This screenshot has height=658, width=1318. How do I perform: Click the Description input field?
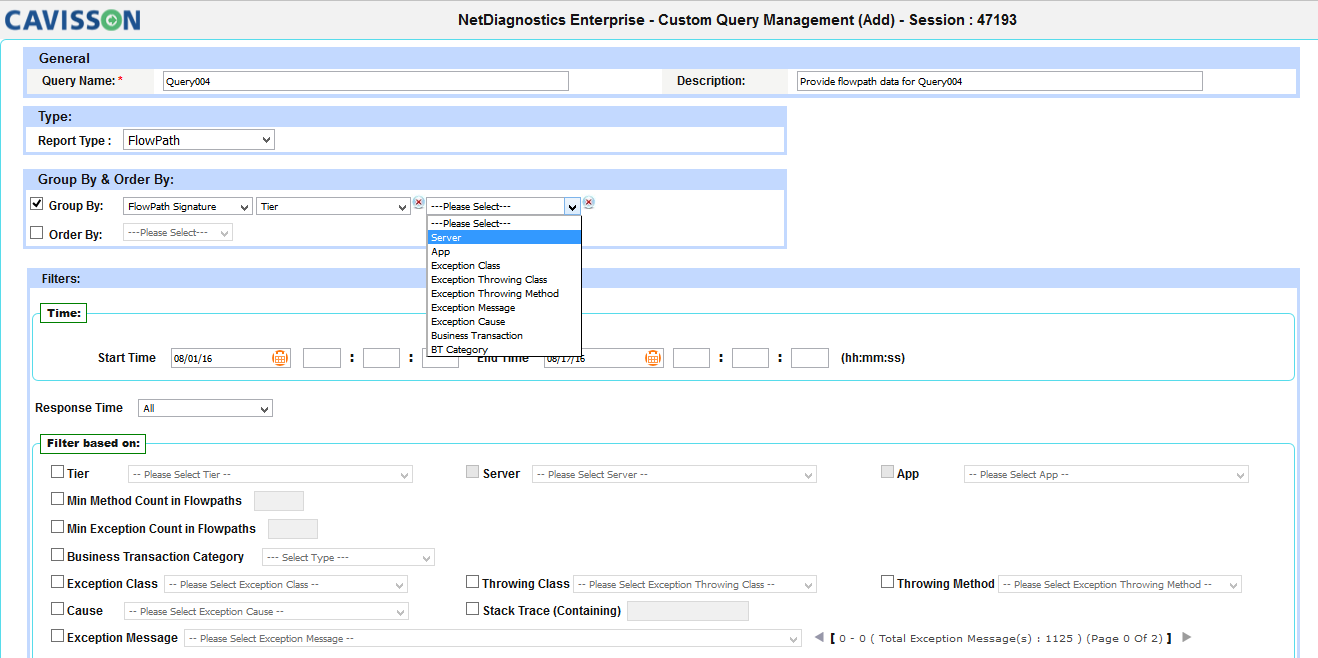tap(1000, 82)
